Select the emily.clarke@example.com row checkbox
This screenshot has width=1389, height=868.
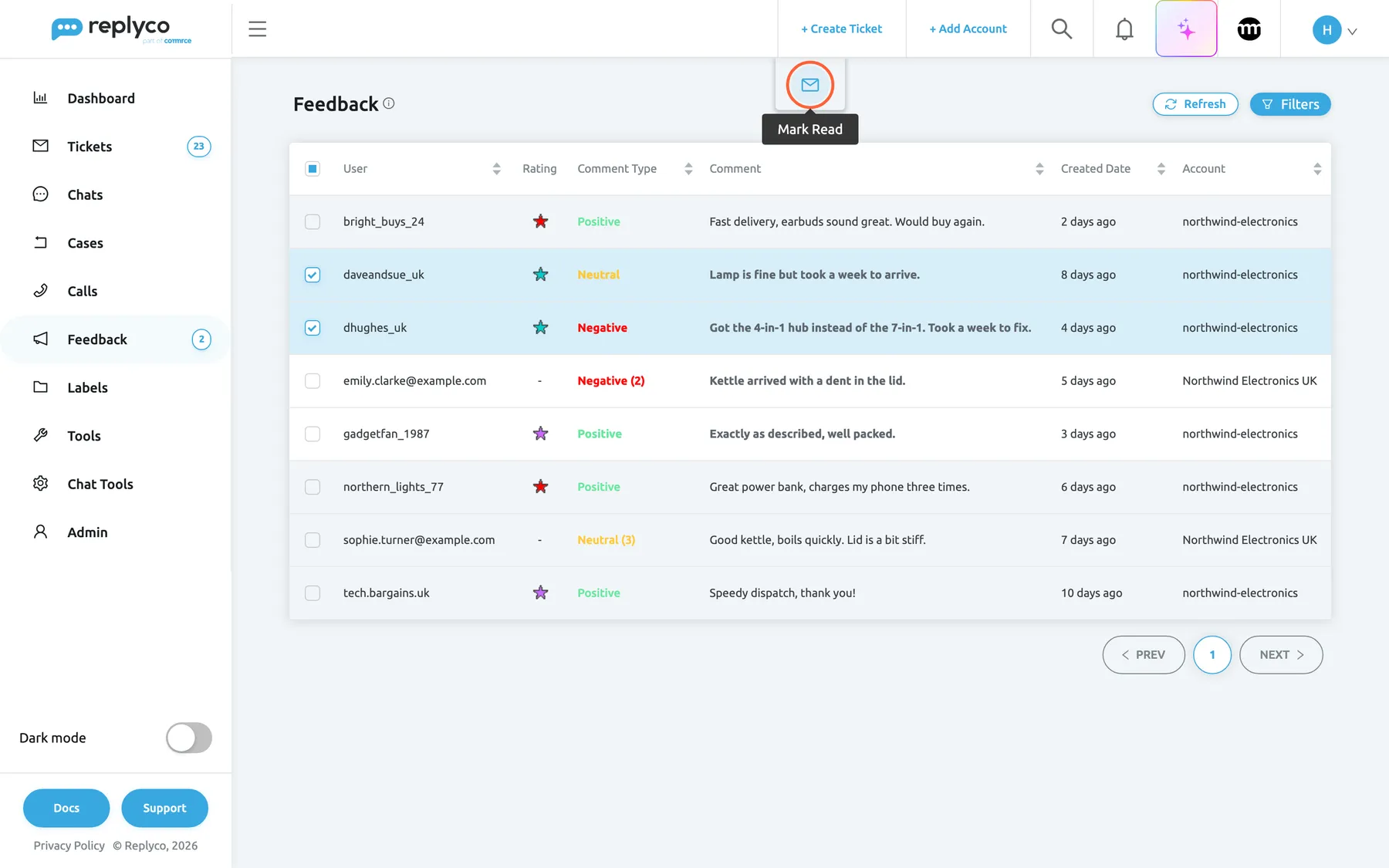click(x=313, y=381)
